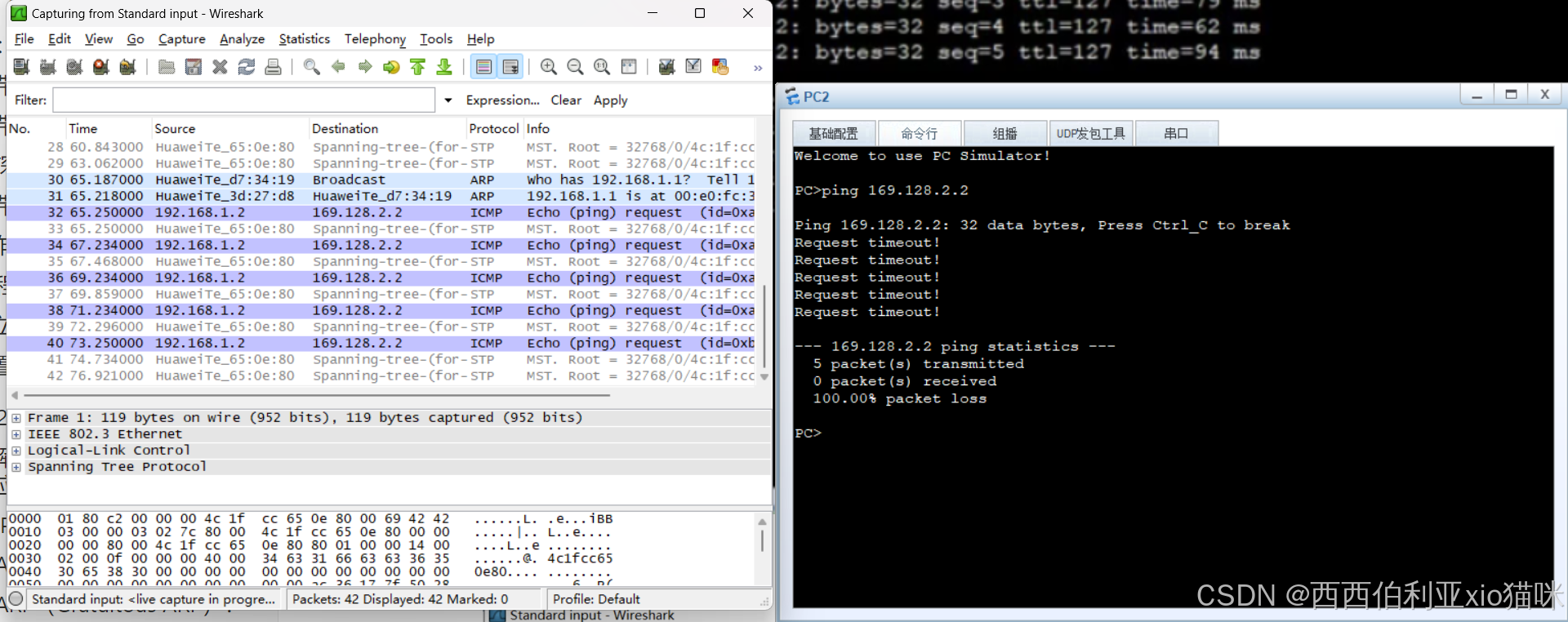Switch to 组播 tab in PC2
1568x622 pixels.
tap(1005, 134)
